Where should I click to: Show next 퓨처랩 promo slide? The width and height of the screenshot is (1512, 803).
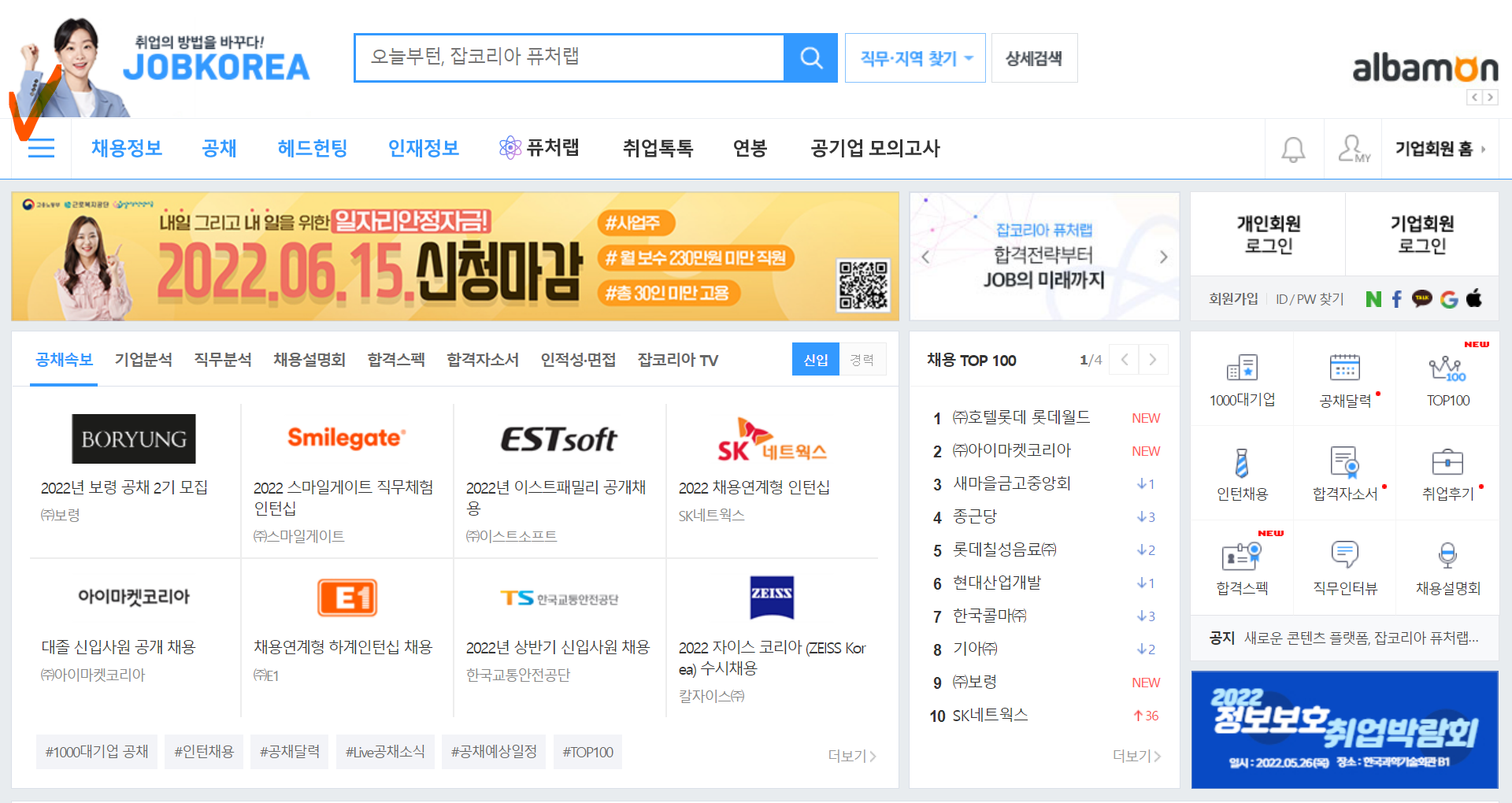coord(1164,257)
